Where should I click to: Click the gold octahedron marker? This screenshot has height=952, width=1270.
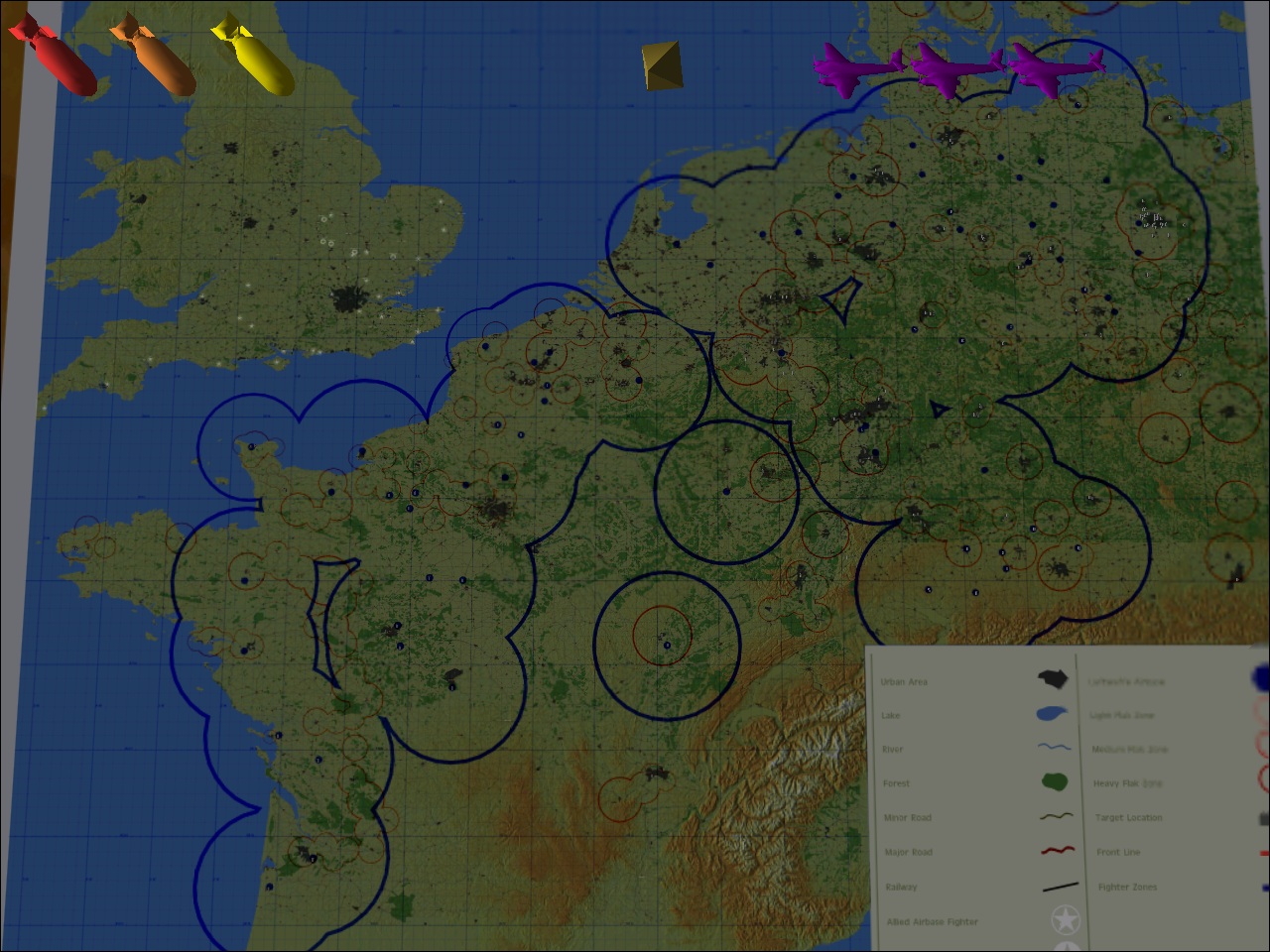coord(661,65)
